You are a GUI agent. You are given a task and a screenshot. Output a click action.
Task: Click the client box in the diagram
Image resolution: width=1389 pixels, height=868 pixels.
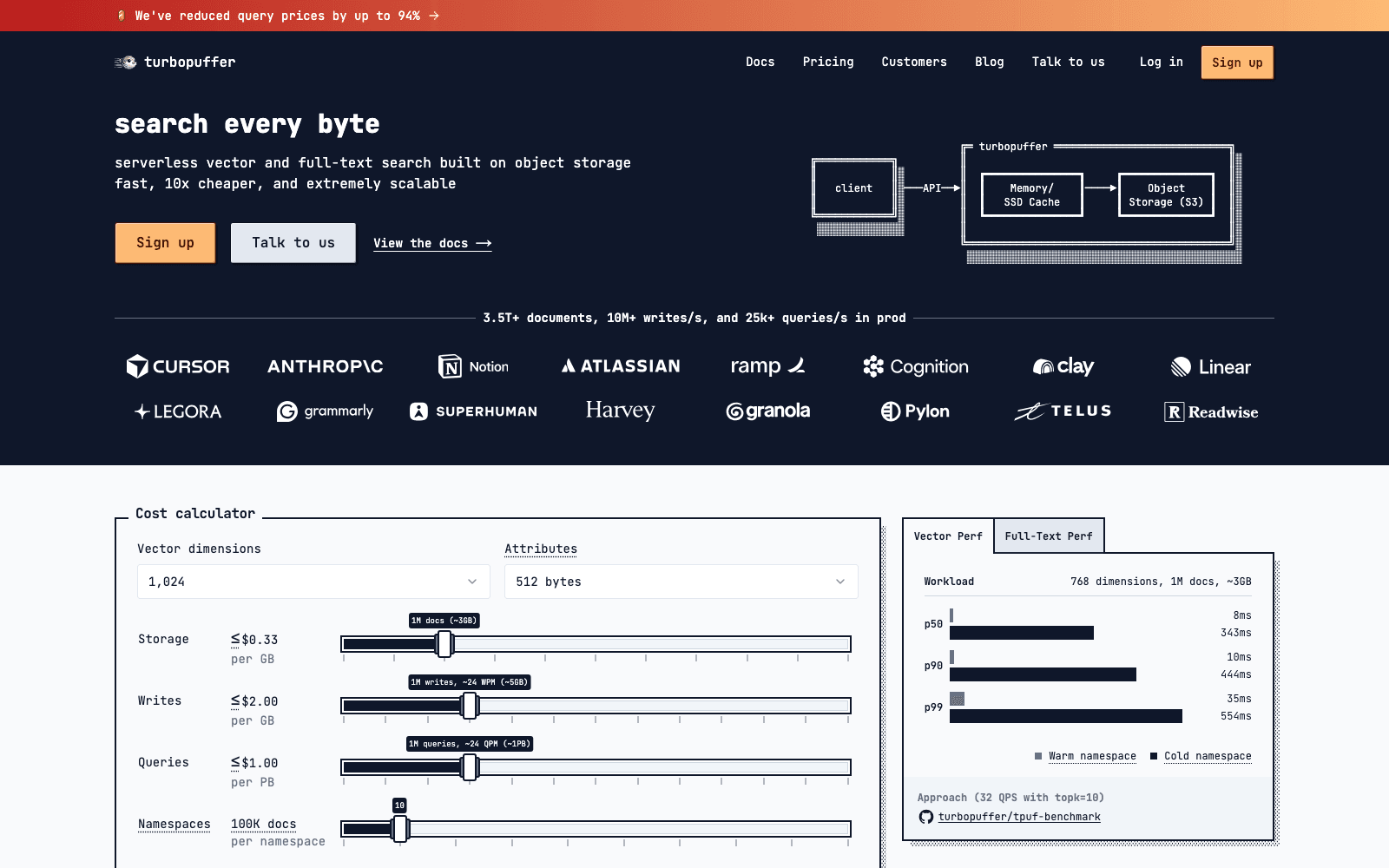(x=853, y=187)
